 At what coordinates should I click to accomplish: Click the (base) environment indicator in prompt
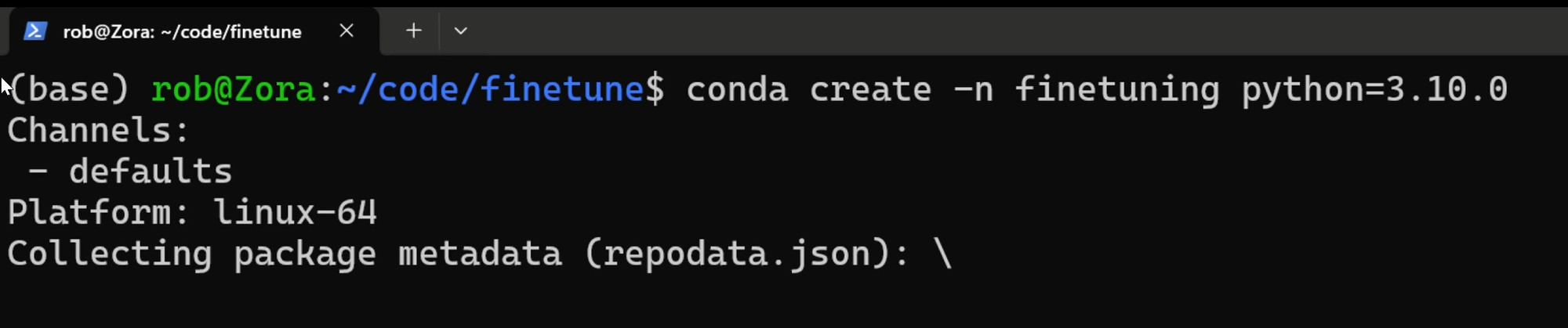click(x=69, y=89)
